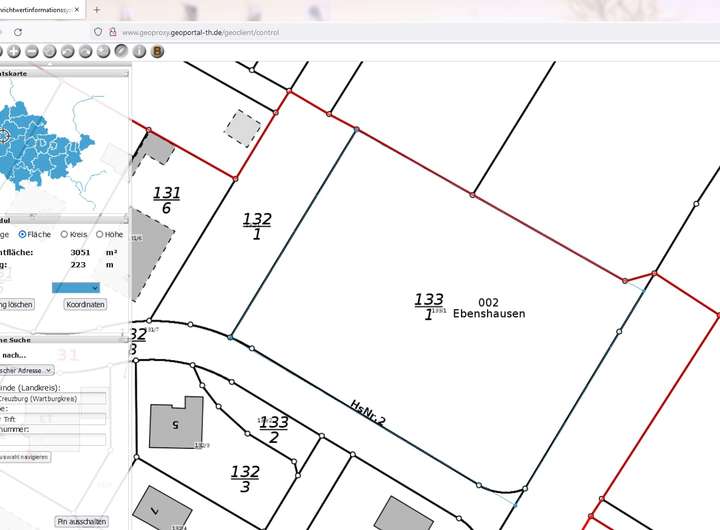Select the Fläche radio button
The height and width of the screenshot is (530, 720).
tap(23, 234)
